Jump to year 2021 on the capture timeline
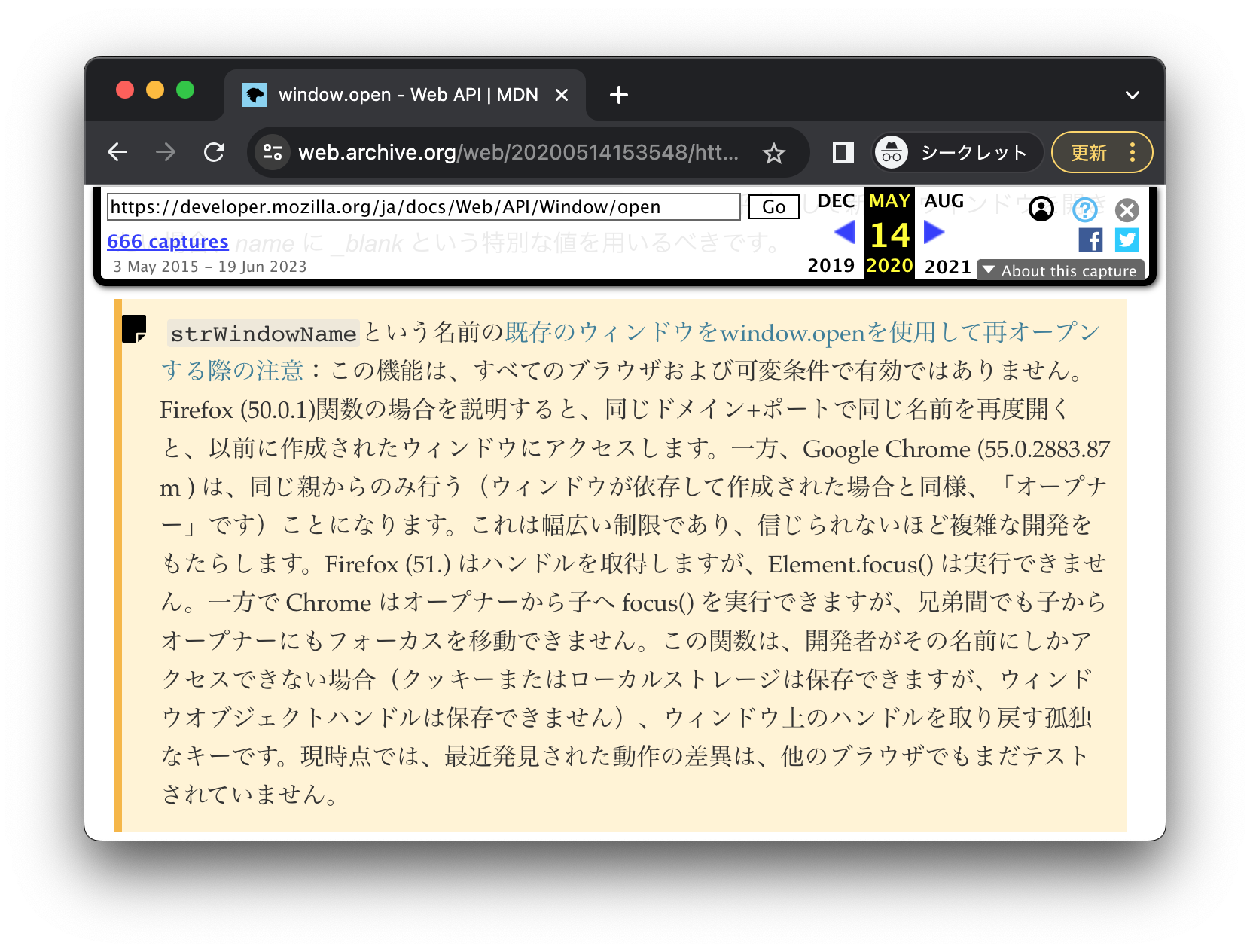Viewport: 1250px width, 952px height. click(946, 265)
